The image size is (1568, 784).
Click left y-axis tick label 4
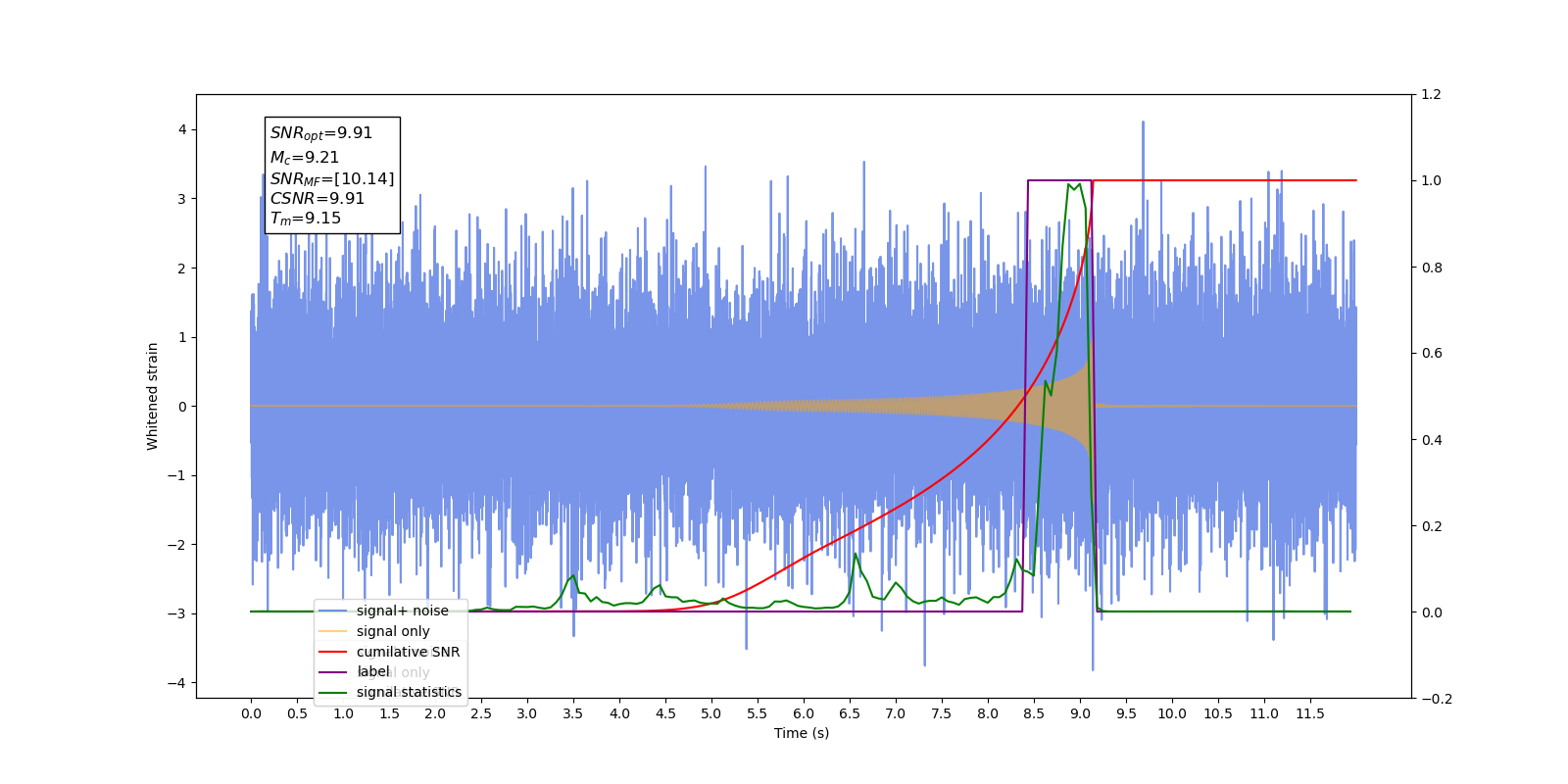[x=182, y=129]
